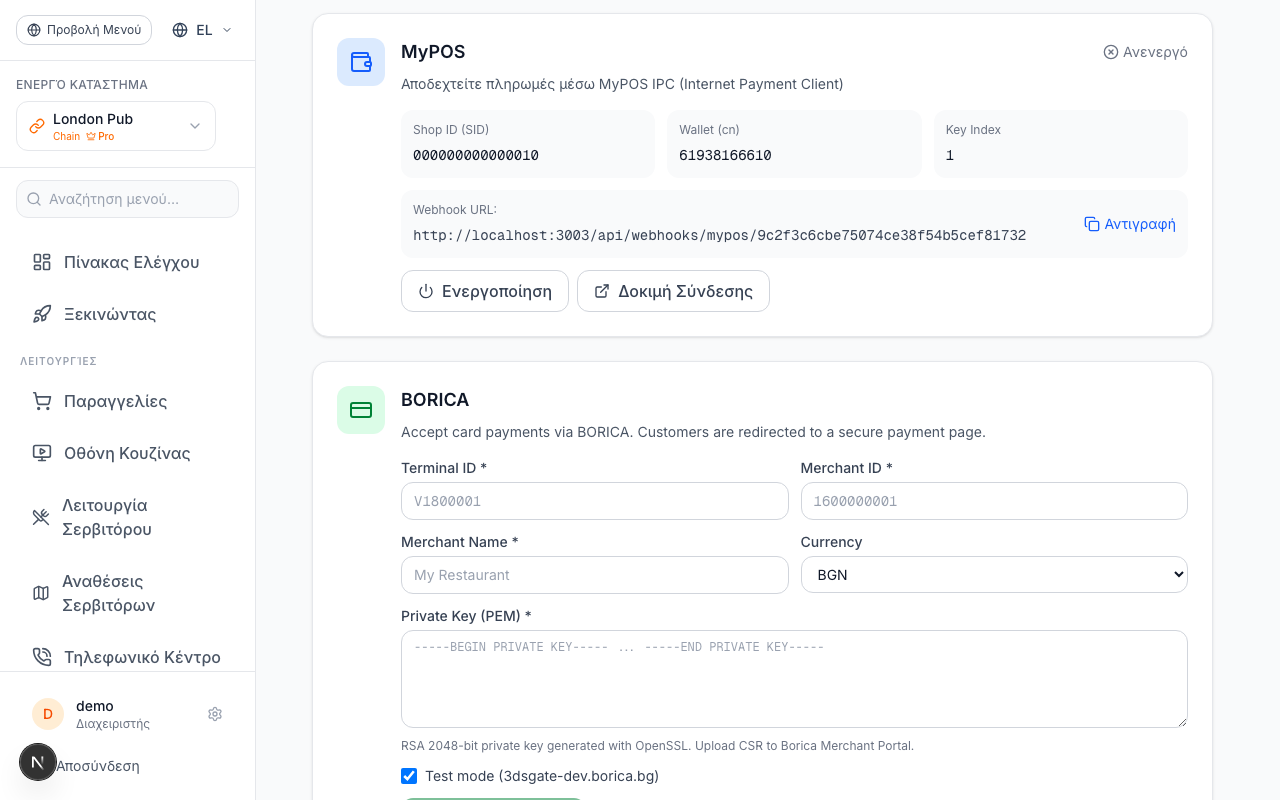
Task: Focus the Αναζήτηση μενού search field
Action: click(x=128, y=199)
